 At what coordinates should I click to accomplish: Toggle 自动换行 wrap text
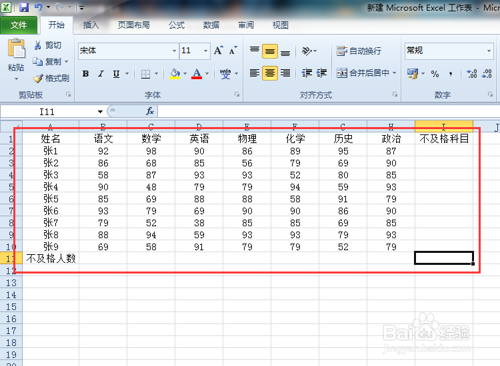tap(359, 51)
